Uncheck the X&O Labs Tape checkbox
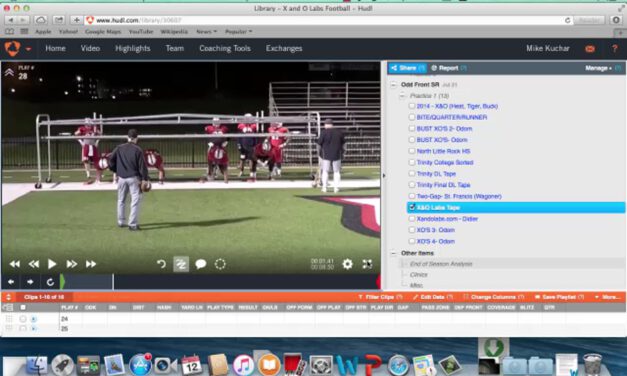Screen dimensions: 627x376 (x=411, y=207)
